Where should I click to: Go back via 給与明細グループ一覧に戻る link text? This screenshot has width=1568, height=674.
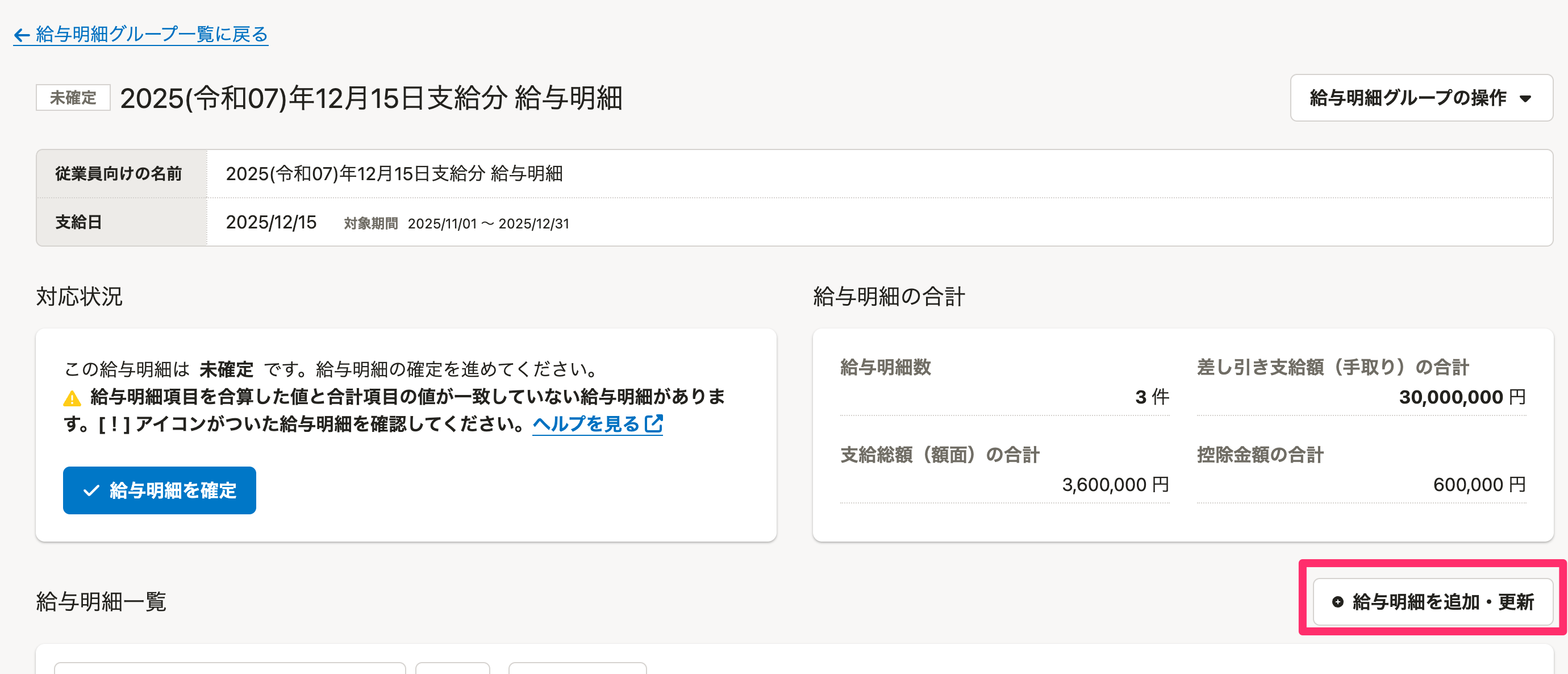(152, 34)
